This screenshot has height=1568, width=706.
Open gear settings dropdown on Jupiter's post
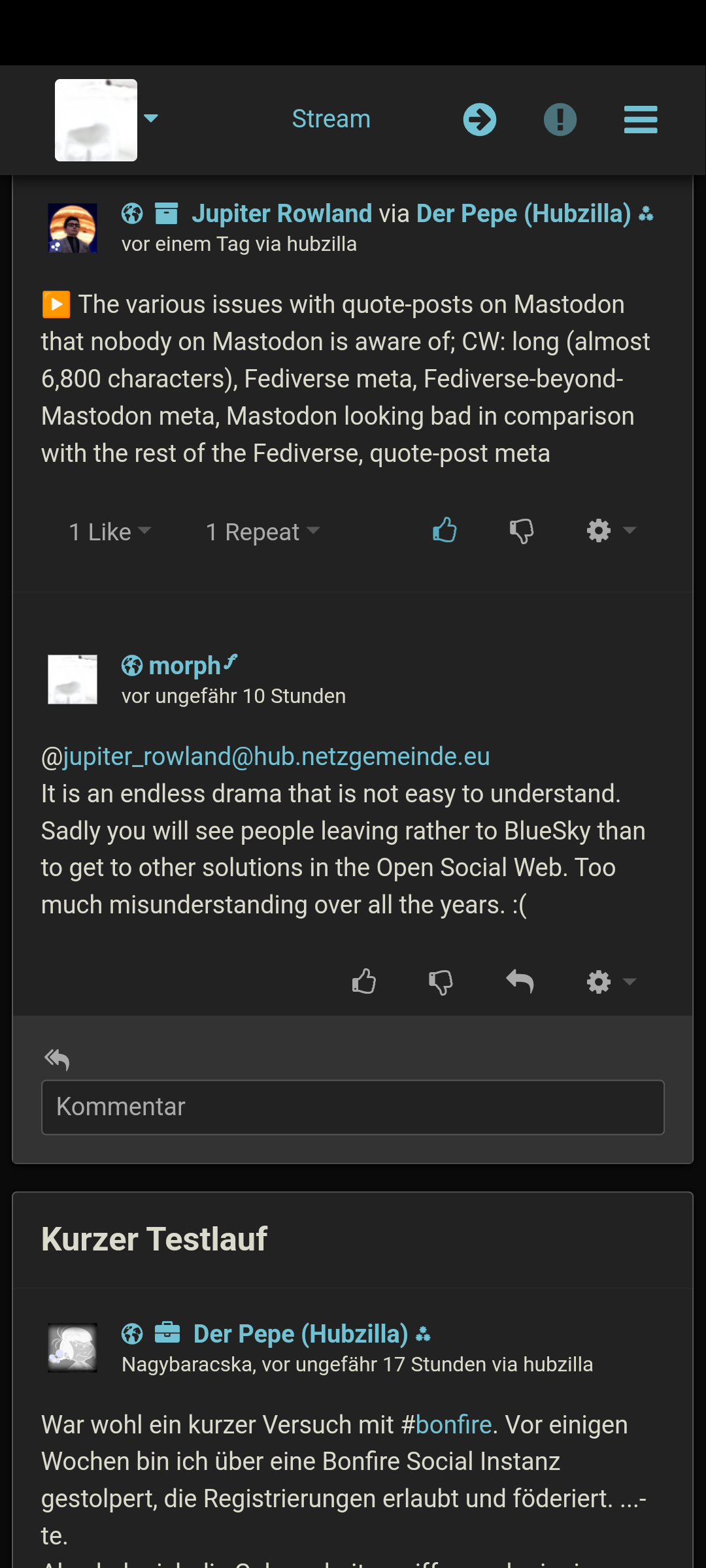(x=611, y=531)
